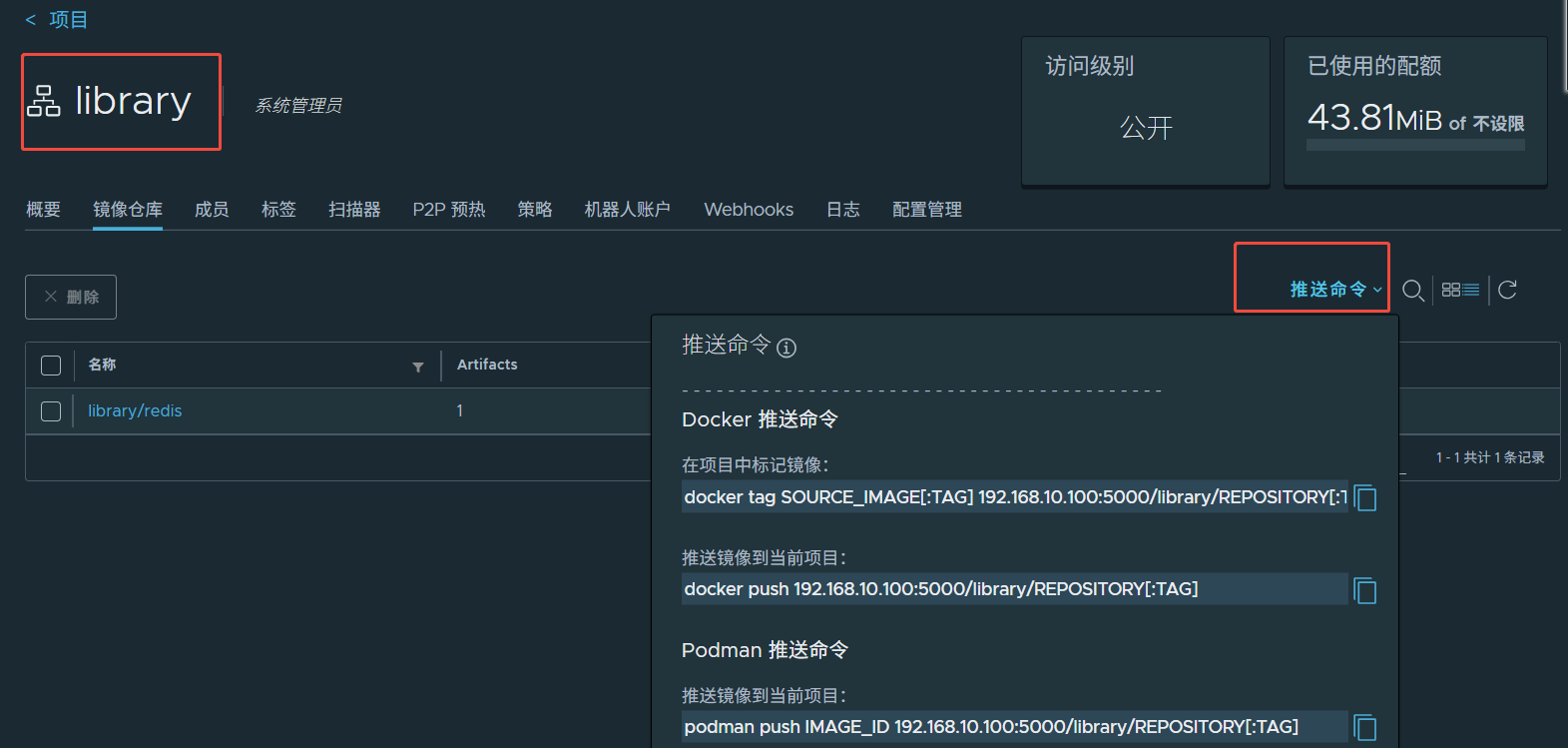Image resolution: width=1568 pixels, height=748 pixels.
Task: Copy the docker tag command
Action: (1365, 497)
